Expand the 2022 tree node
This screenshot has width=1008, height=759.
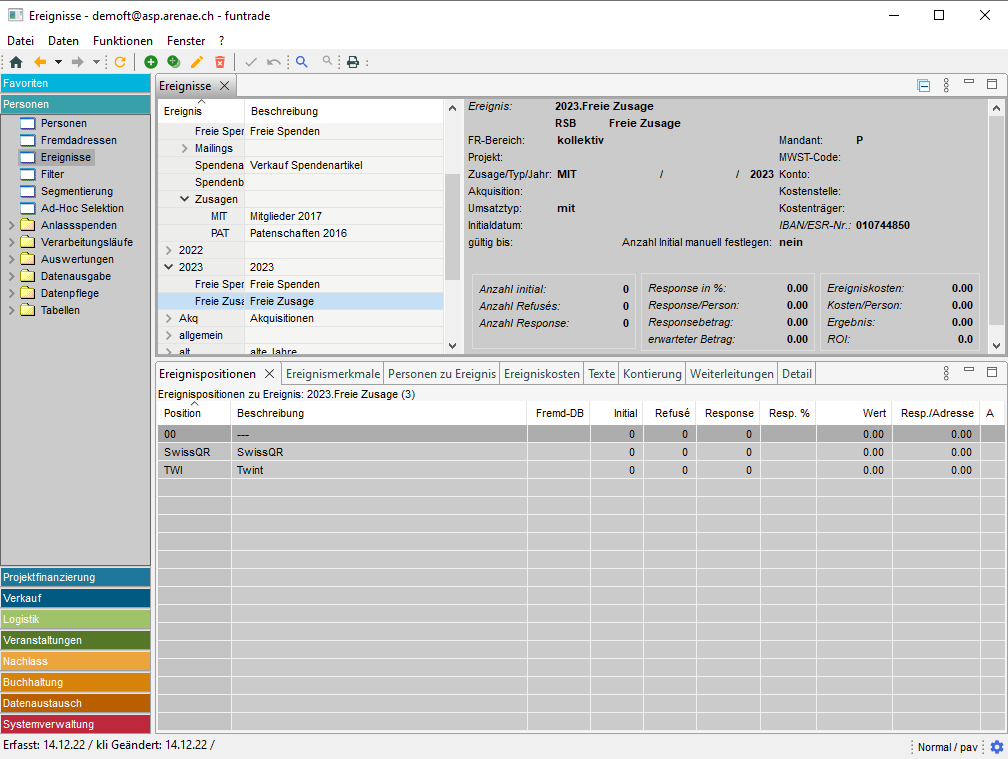[x=169, y=250]
